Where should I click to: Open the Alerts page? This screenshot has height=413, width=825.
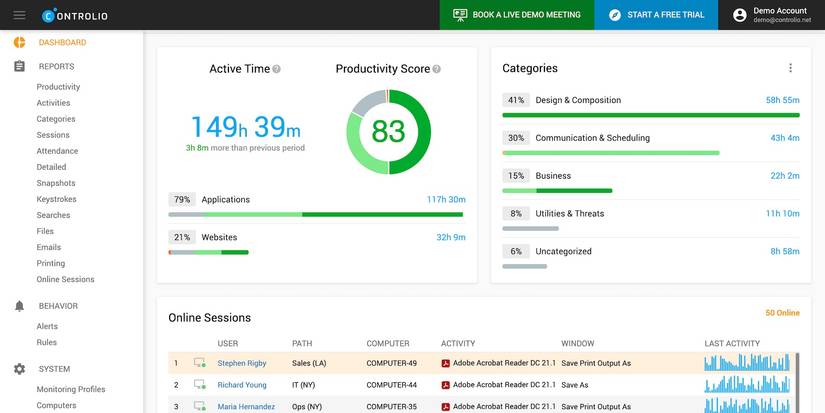click(x=47, y=326)
